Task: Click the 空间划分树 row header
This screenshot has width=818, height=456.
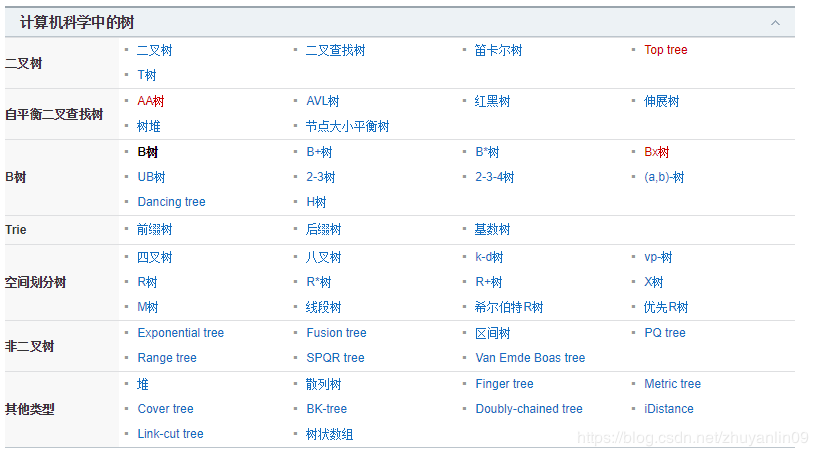Action: click(35, 282)
